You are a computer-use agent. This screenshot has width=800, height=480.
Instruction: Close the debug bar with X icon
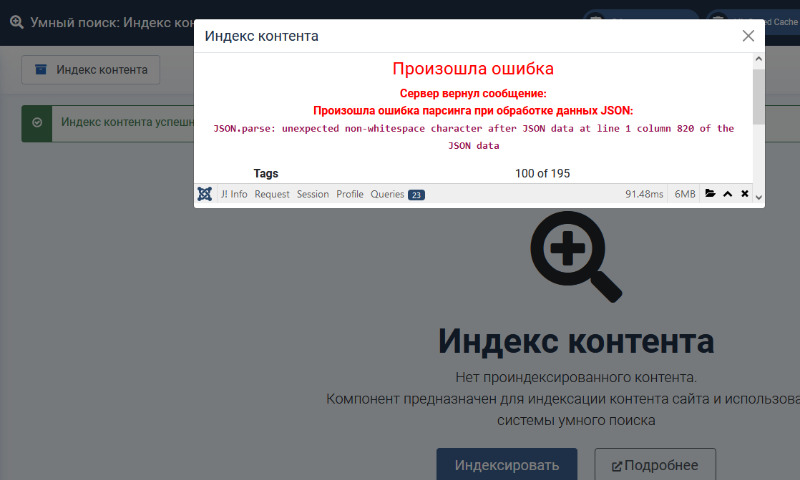(744, 194)
